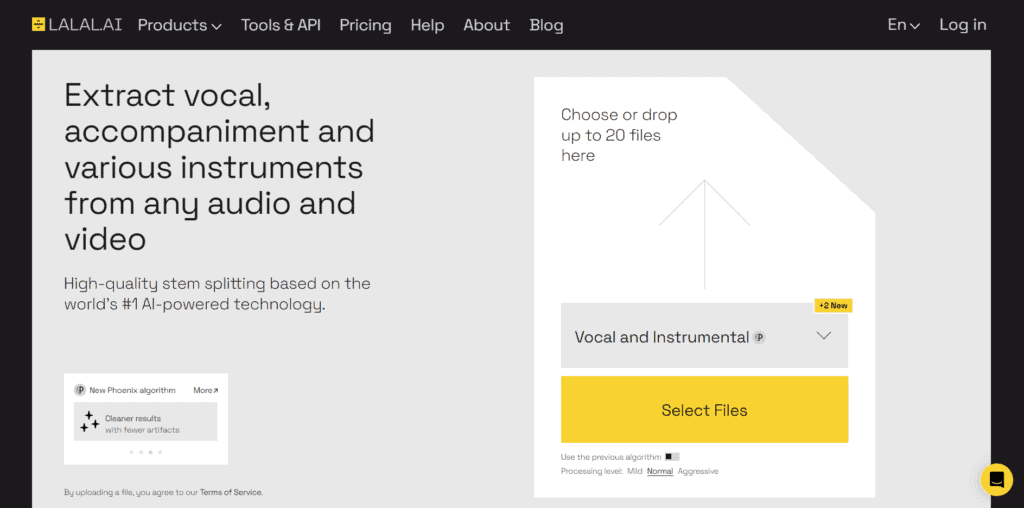Open the En language dropdown
1024x508 pixels.
(x=904, y=25)
